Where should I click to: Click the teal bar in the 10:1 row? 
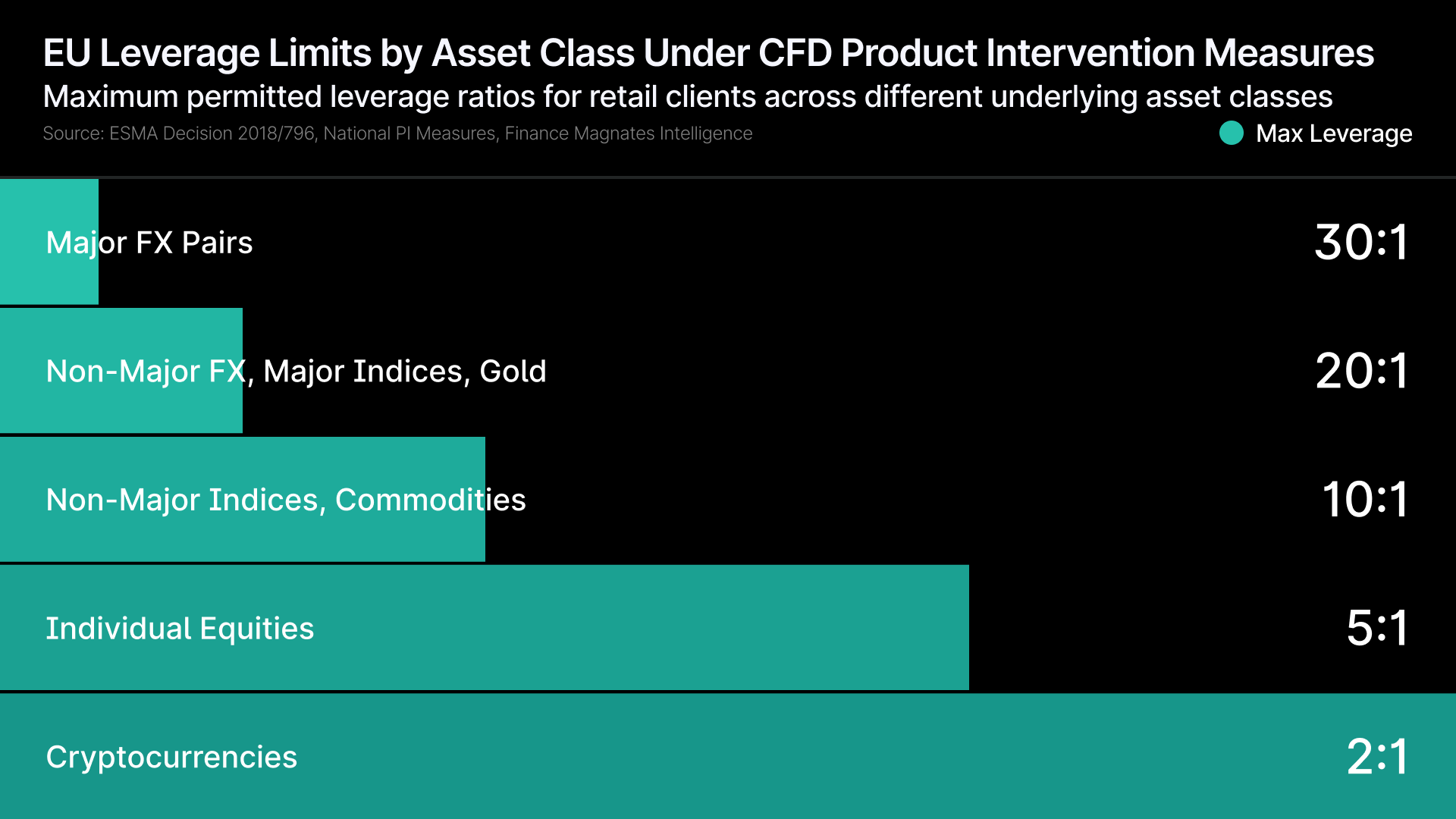click(243, 538)
